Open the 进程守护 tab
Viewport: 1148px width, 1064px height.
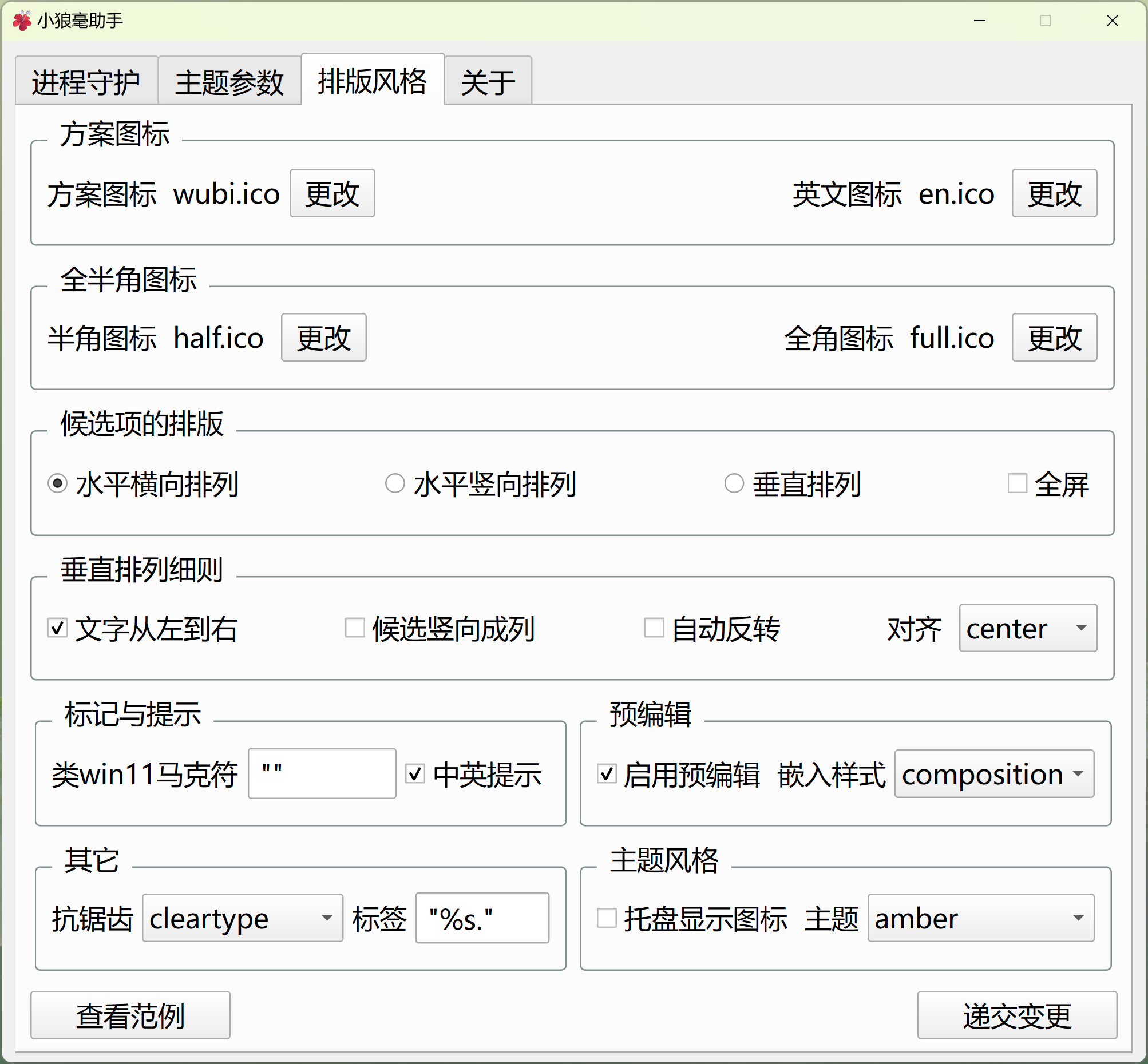(x=86, y=82)
